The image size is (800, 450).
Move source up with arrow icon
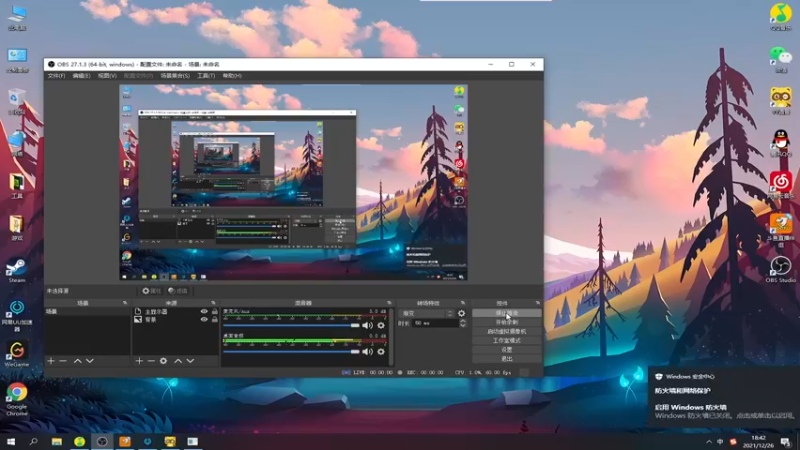[x=178, y=361]
